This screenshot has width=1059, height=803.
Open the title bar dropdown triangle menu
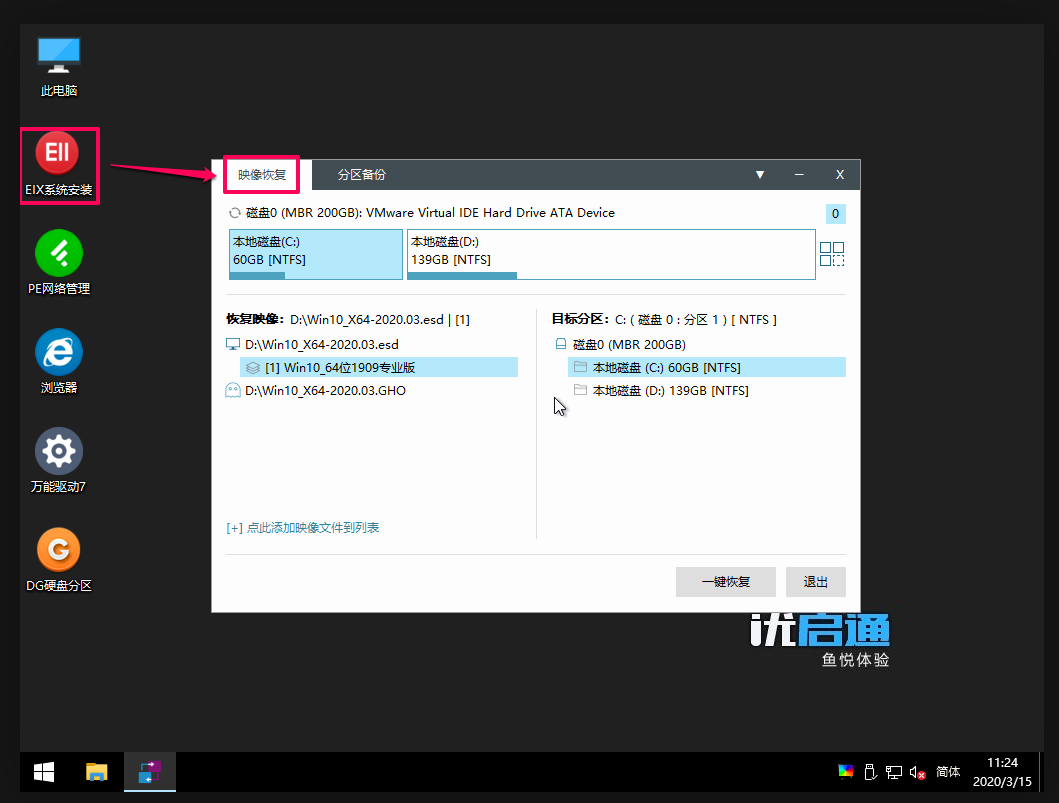coord(760,175)
